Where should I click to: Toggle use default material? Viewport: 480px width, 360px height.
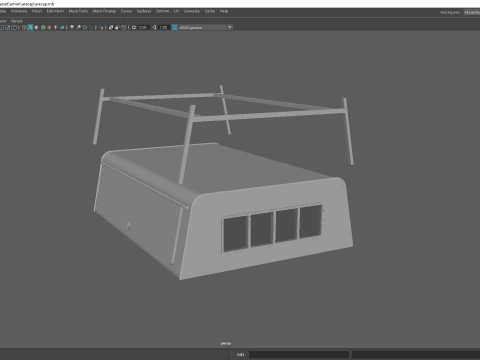pos(37,27)
